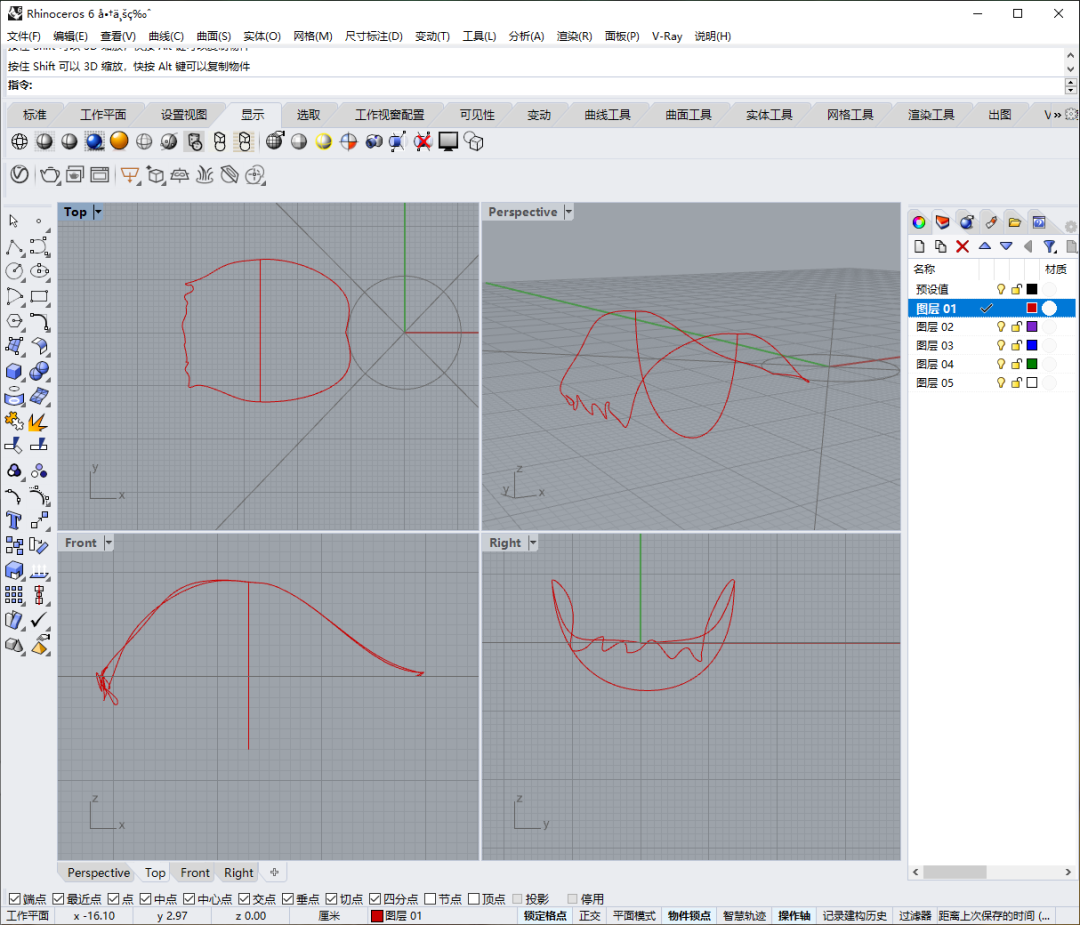The width and height of the screenshot is (1080, 925).
Task: Toggle the 中点 (Mid) osnap checkbox
Action: (145, 899)
